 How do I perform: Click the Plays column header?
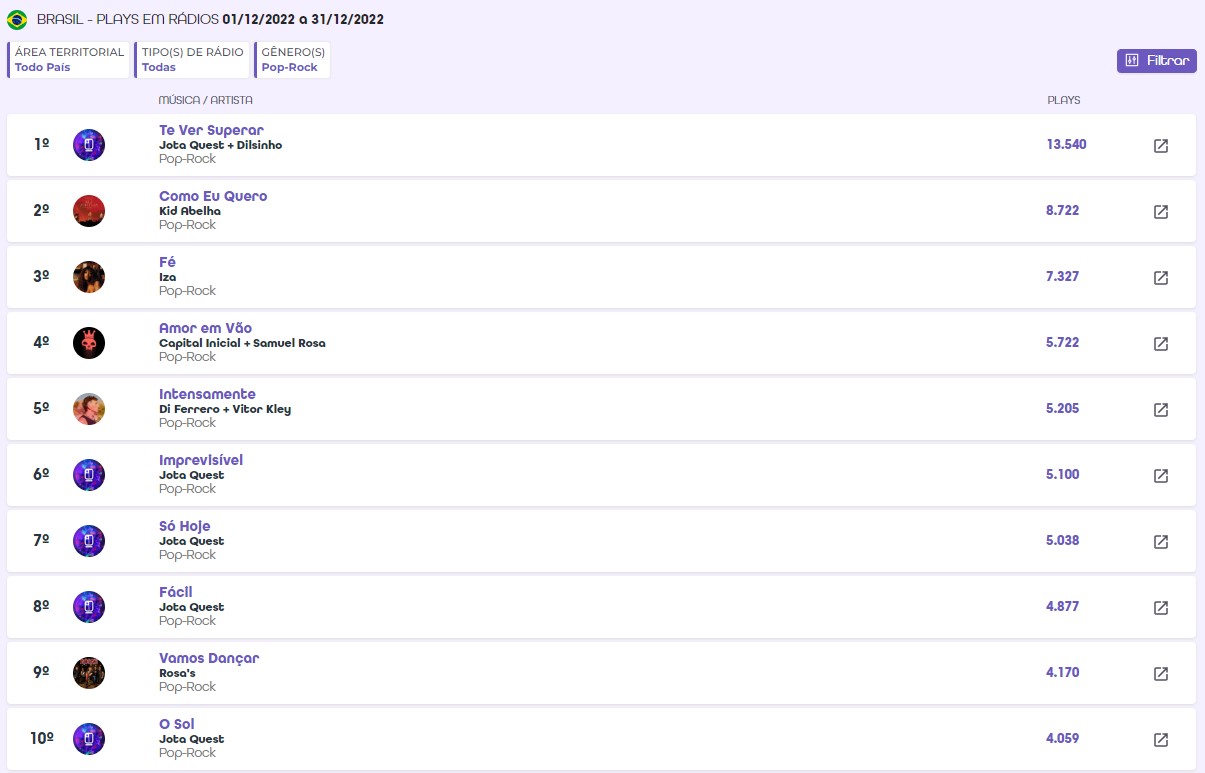pyautogui.click(x=1064, y=100)
